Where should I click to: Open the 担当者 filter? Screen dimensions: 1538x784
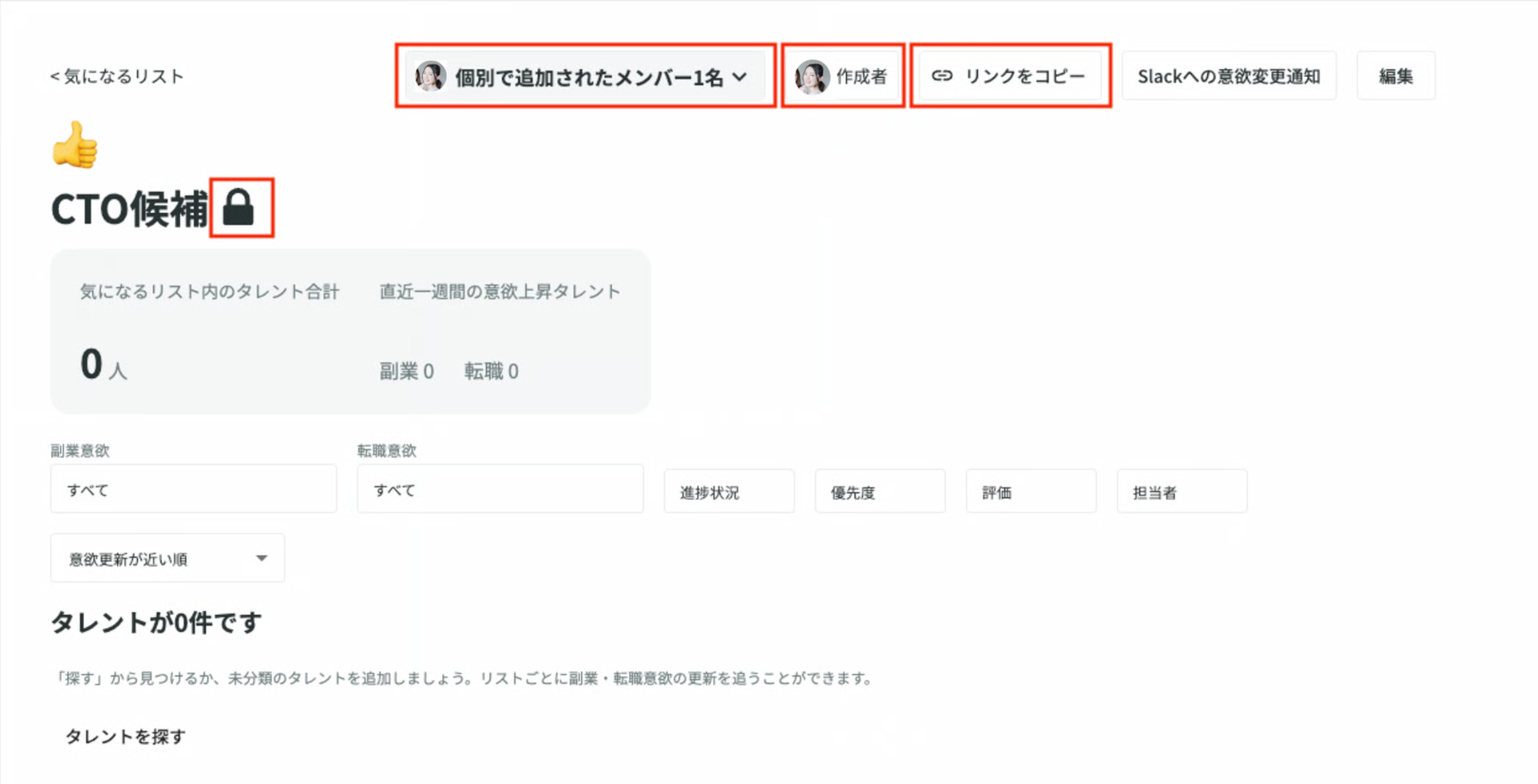point(1182,491)
